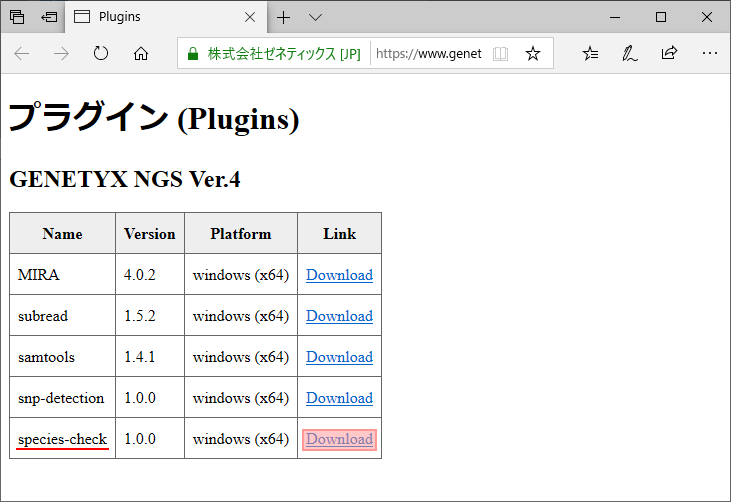Maximize the browser window
731x502 pixels.
[661, 17]
